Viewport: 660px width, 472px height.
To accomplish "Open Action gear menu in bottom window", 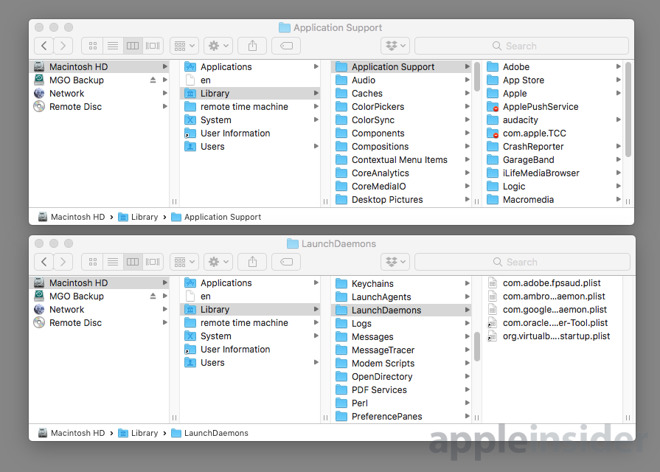I will pos(218,262).
